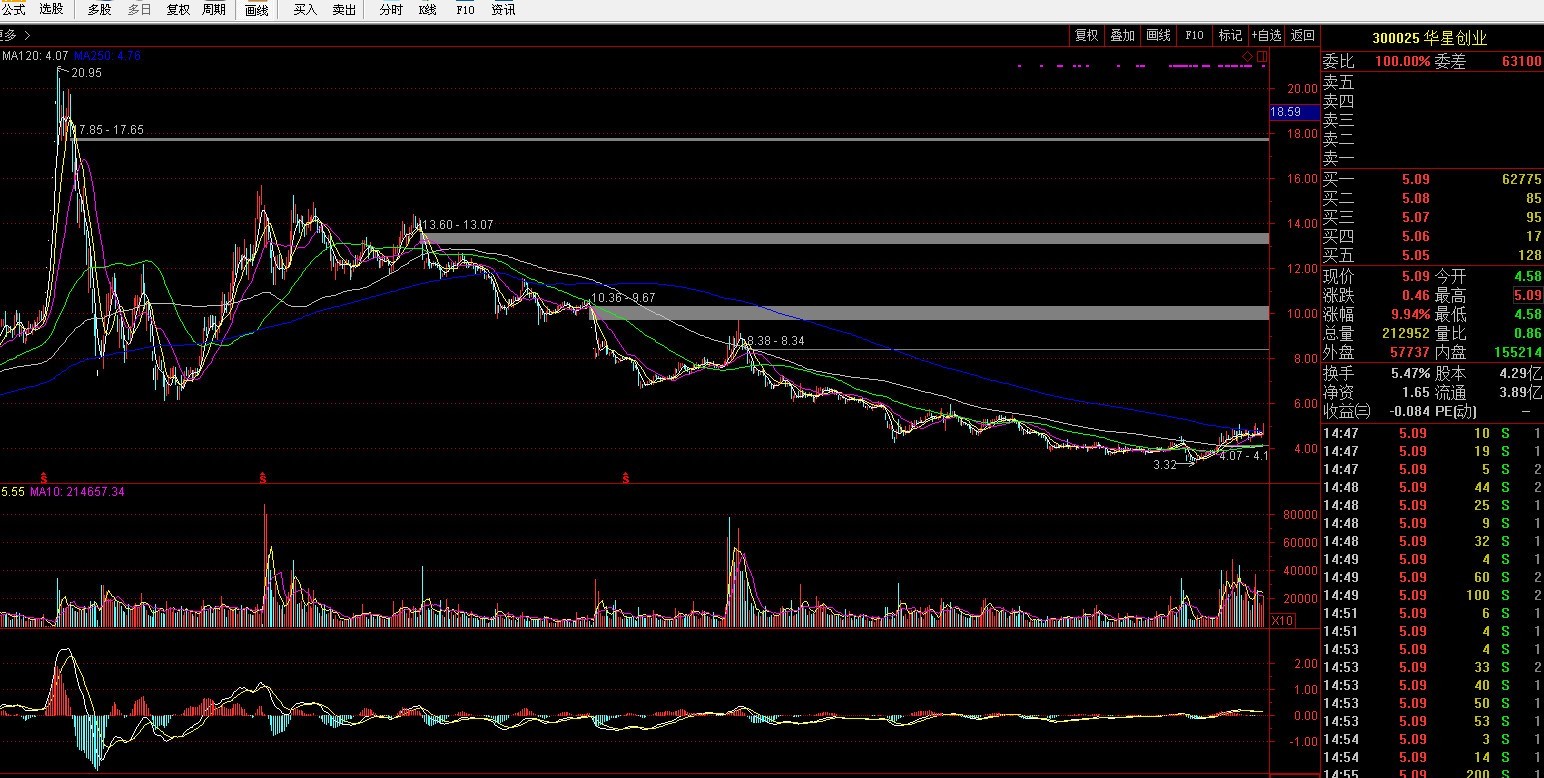
Task: Click the 8.38 - 8.34 level label
Action: tap(775, 341)
